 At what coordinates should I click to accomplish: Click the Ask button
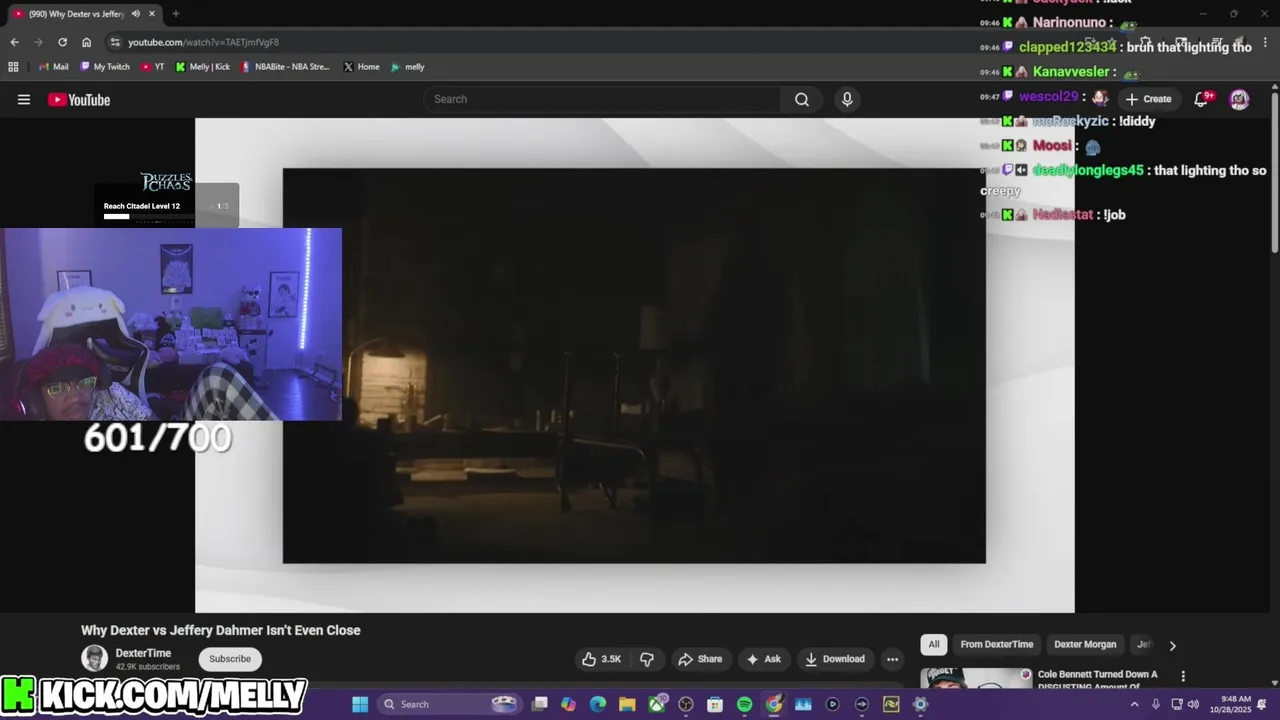[763, 659]
